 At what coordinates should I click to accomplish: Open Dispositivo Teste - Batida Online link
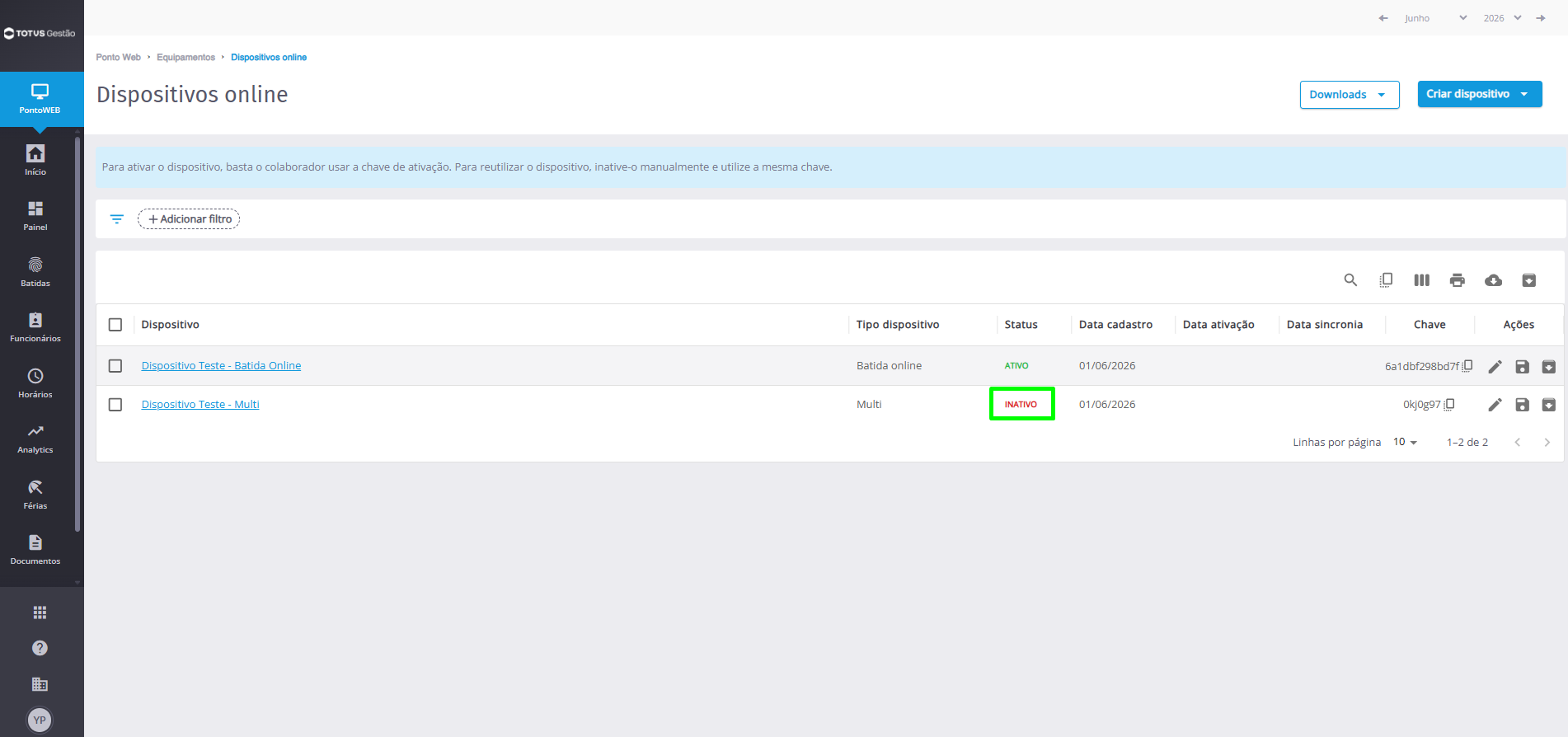(221, 366)
